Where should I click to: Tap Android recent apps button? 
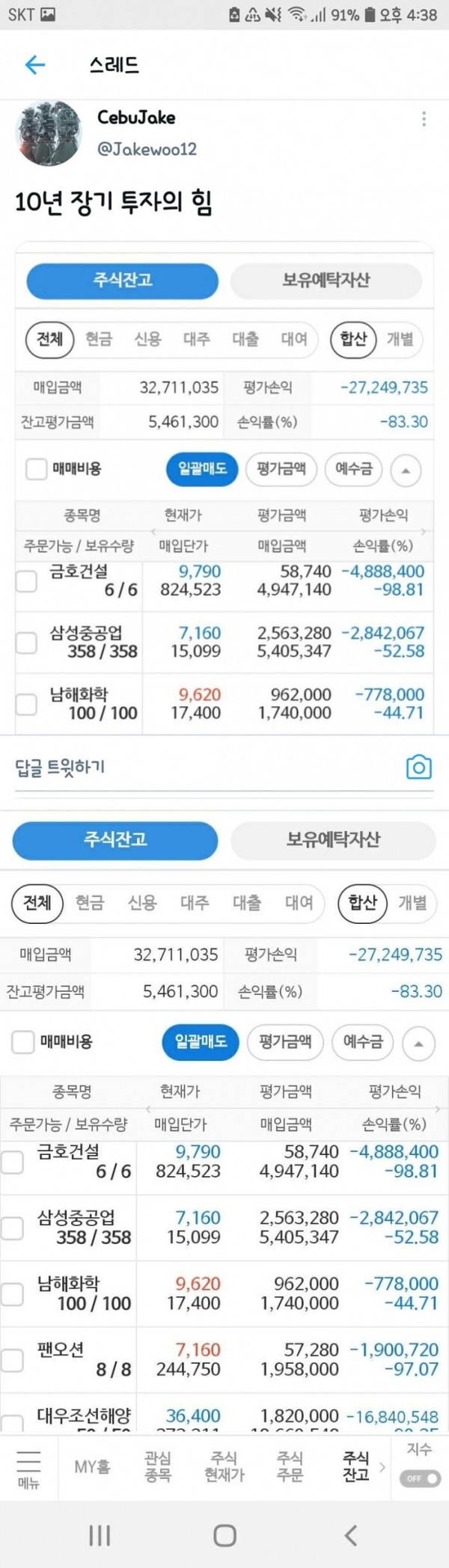coord(100,1536)
